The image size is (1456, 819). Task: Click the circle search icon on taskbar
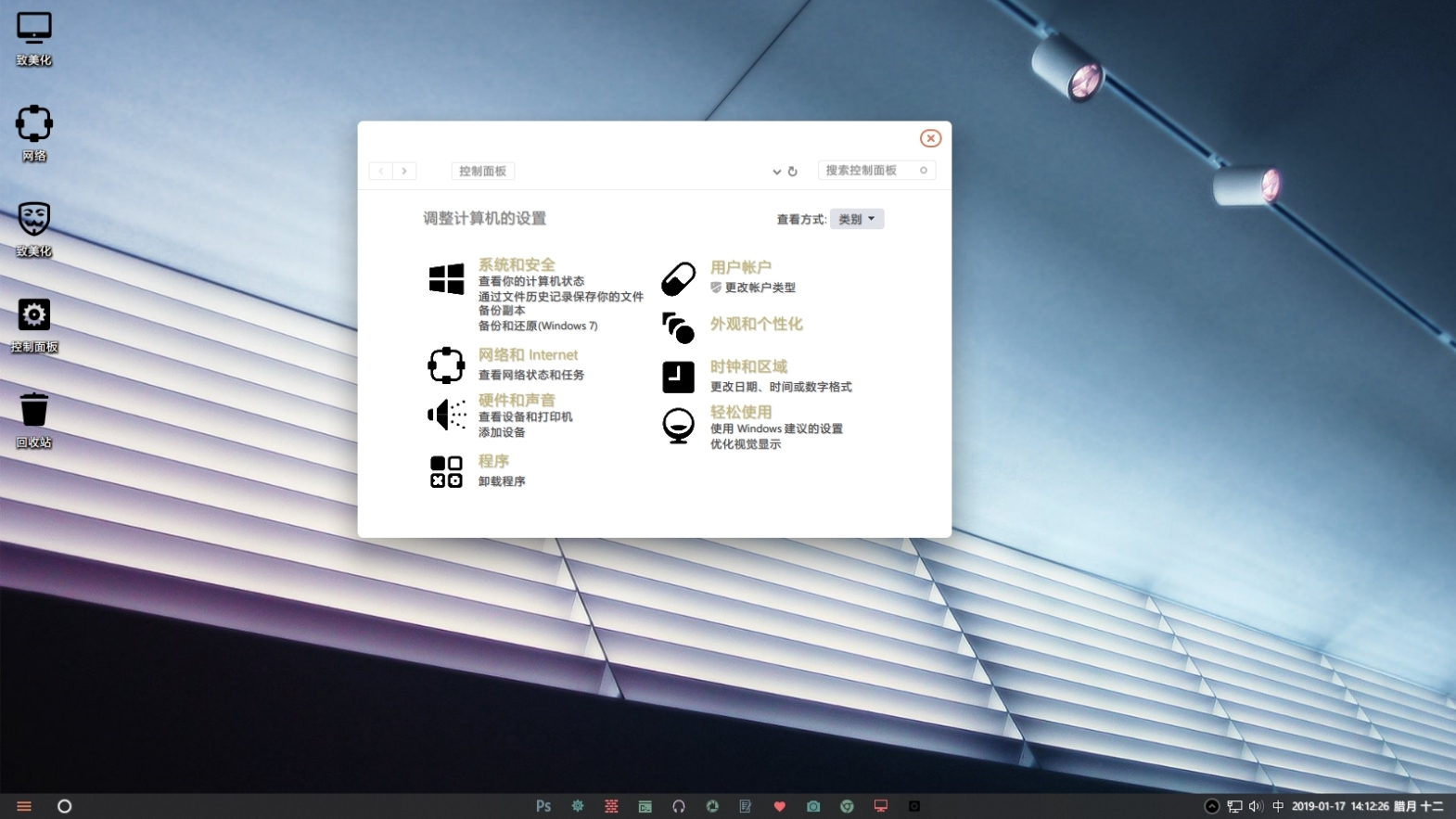pyautogui.click(x=64, y=806)
